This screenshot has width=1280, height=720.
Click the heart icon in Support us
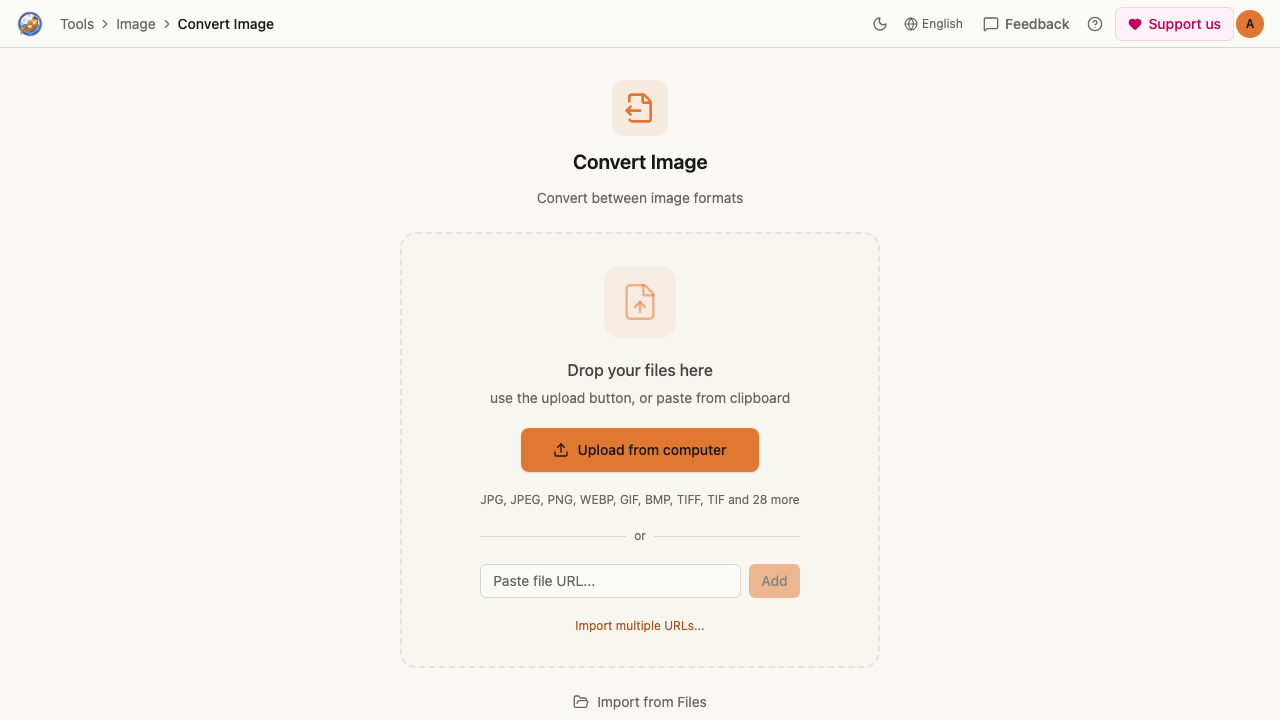[x=1135, y=24]
